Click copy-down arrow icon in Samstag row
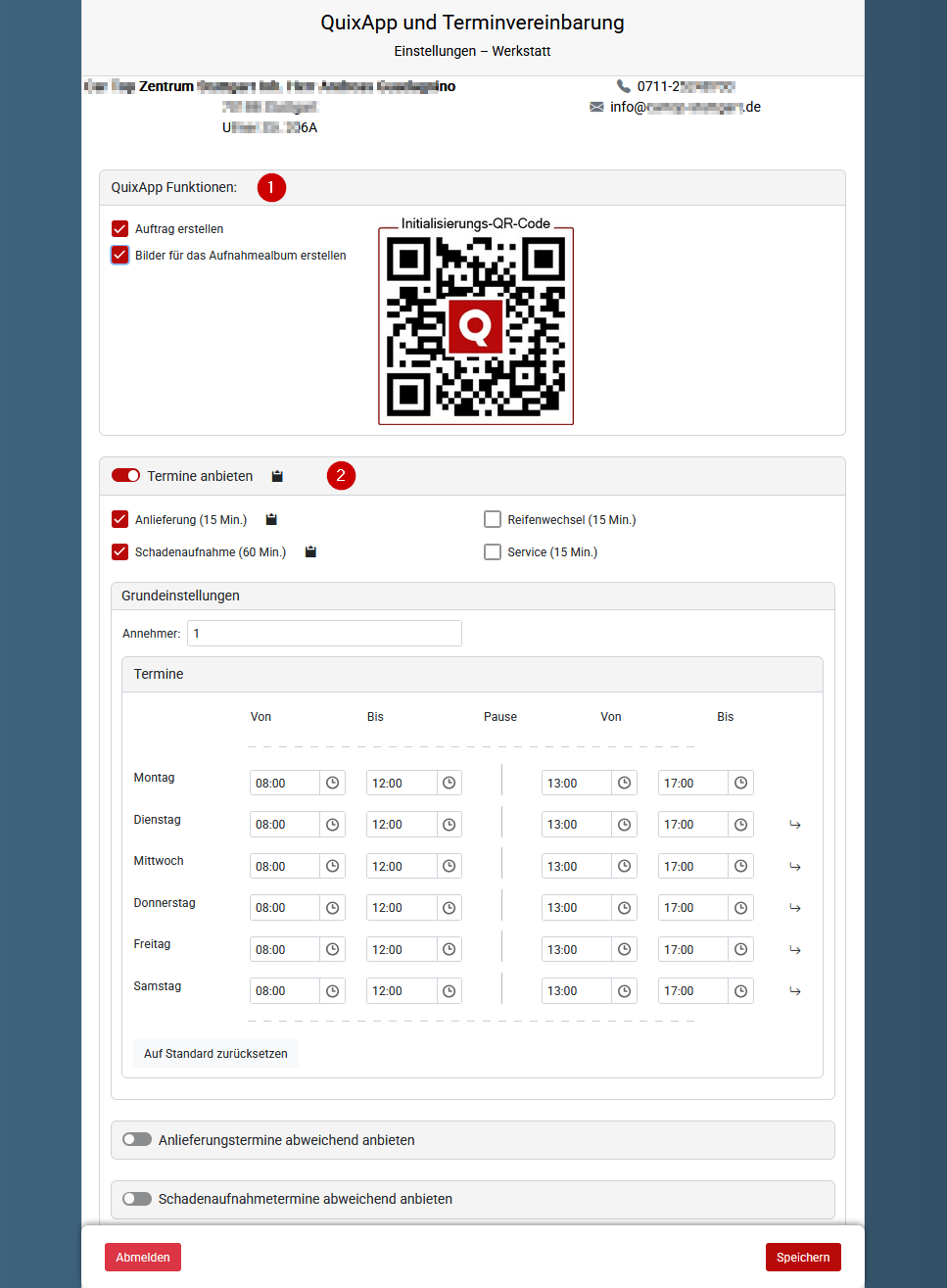 tap(795, 991)
